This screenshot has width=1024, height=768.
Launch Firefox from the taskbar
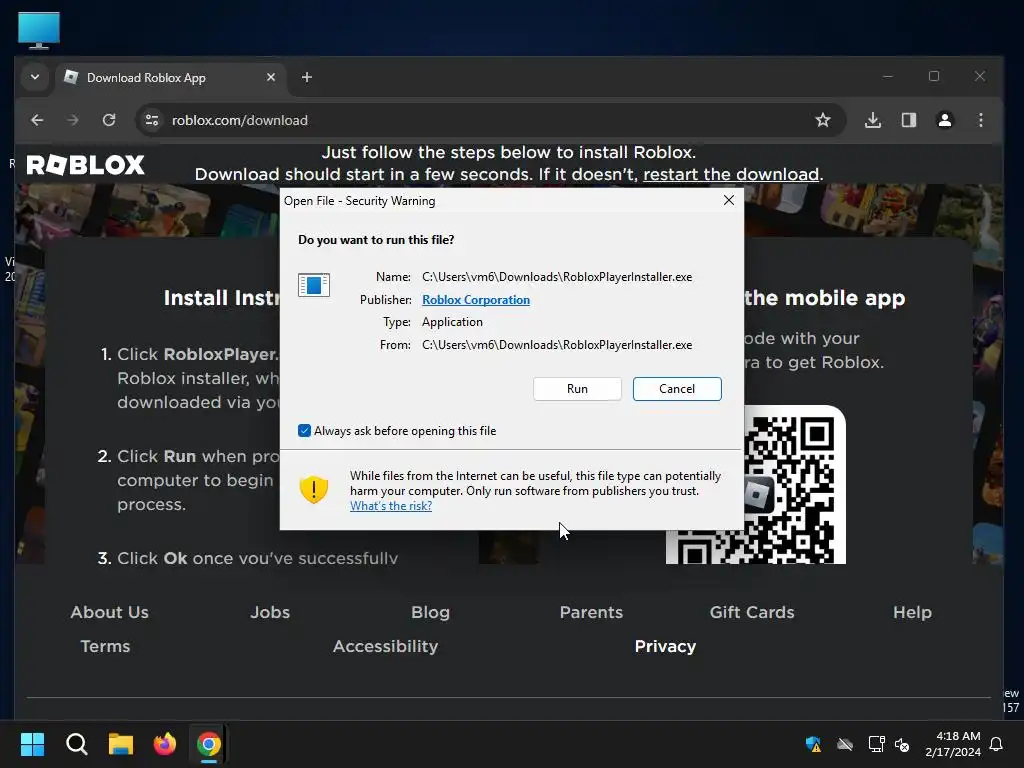(165, 744)
